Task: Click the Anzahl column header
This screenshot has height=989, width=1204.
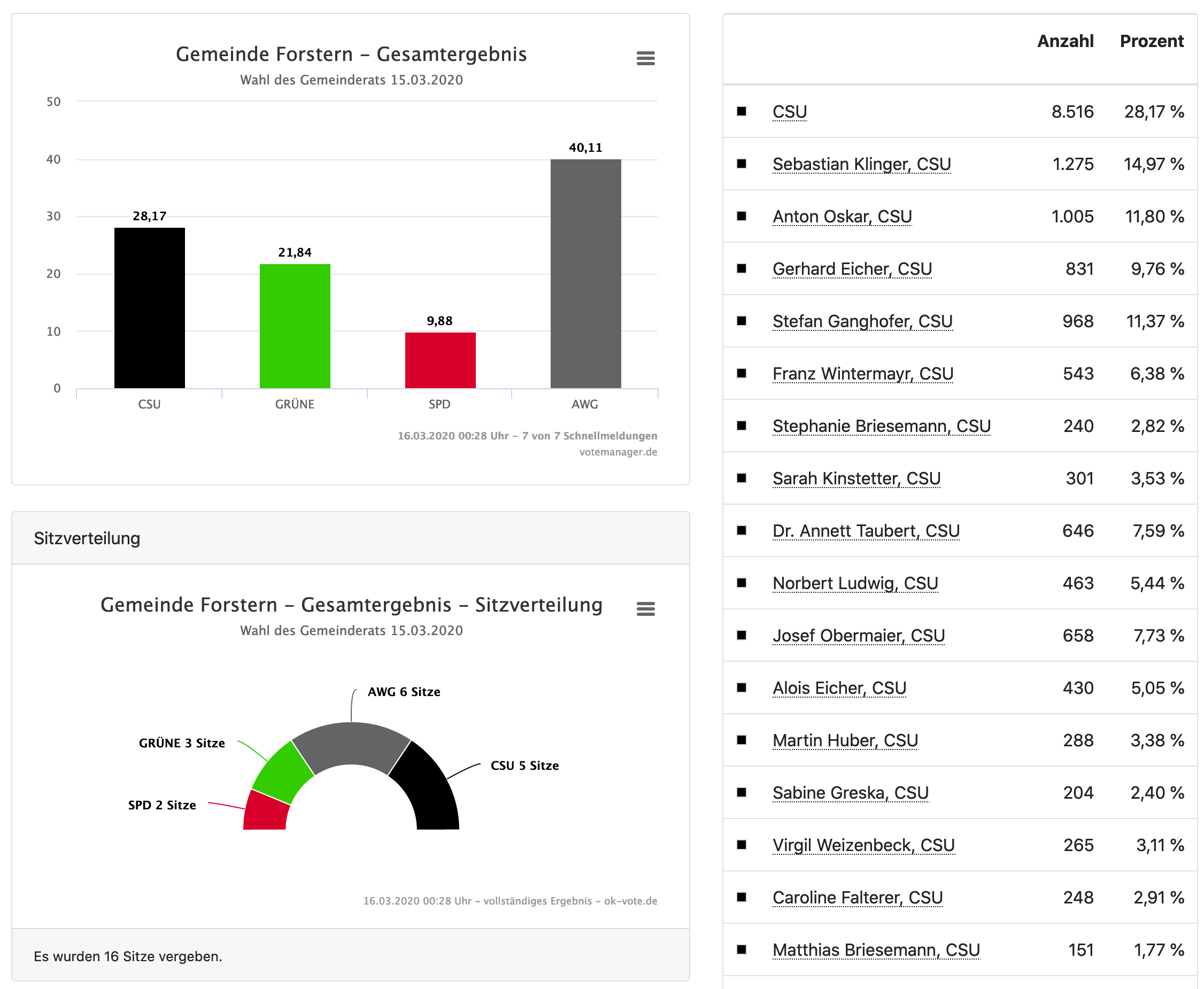Action: coord(1064,41)
